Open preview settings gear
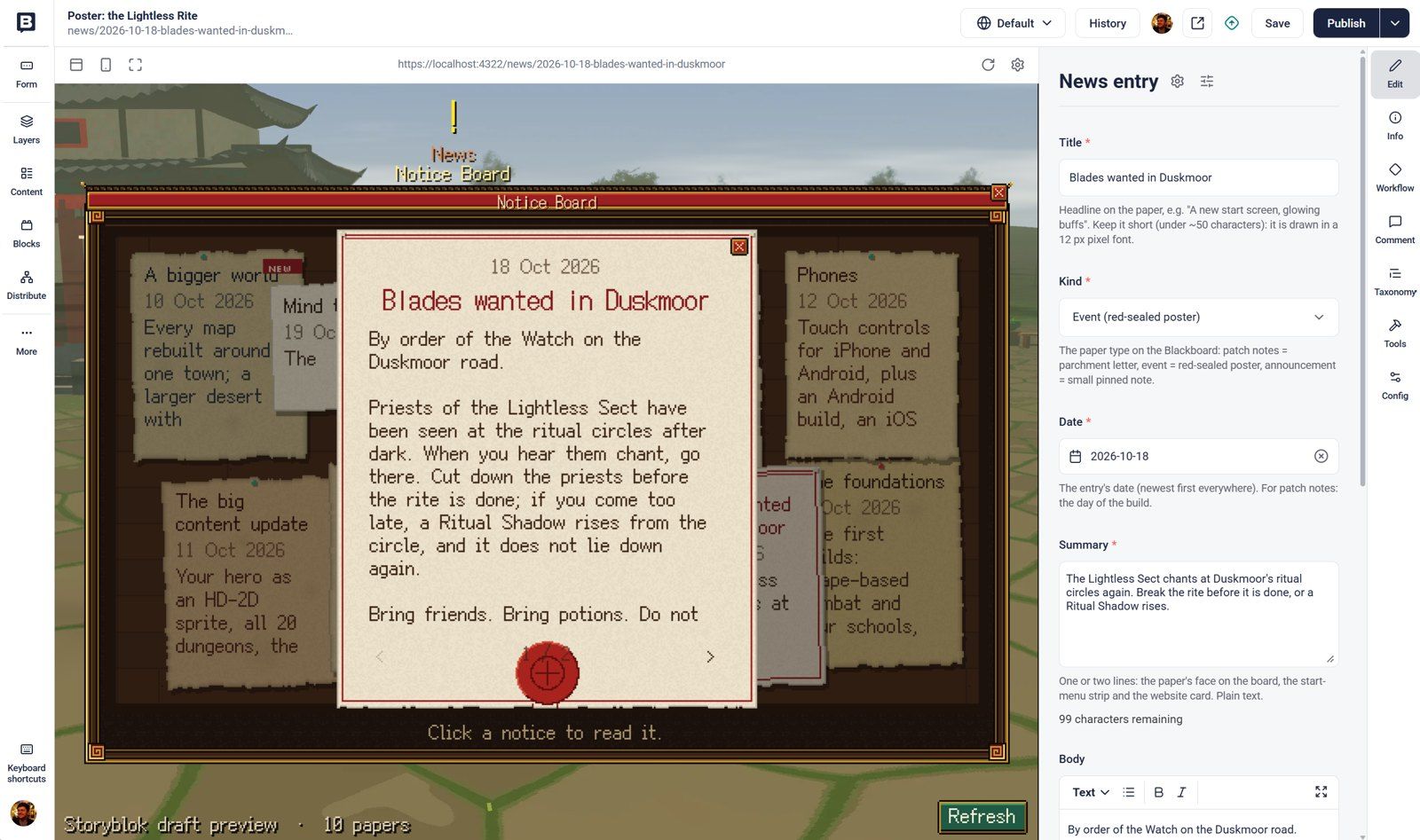This screenshot has height=840, width=1420. [x=1018, y=65]
